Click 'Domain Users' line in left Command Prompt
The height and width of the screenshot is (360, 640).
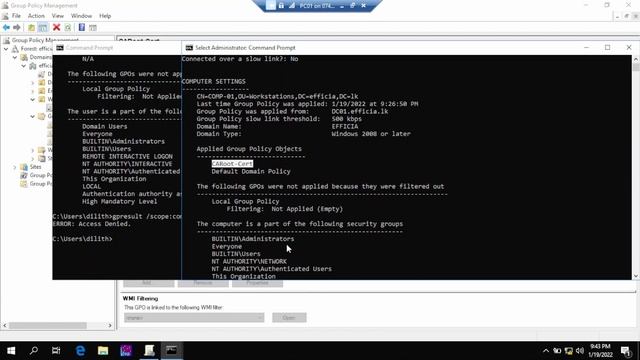(x=104, y=127)
